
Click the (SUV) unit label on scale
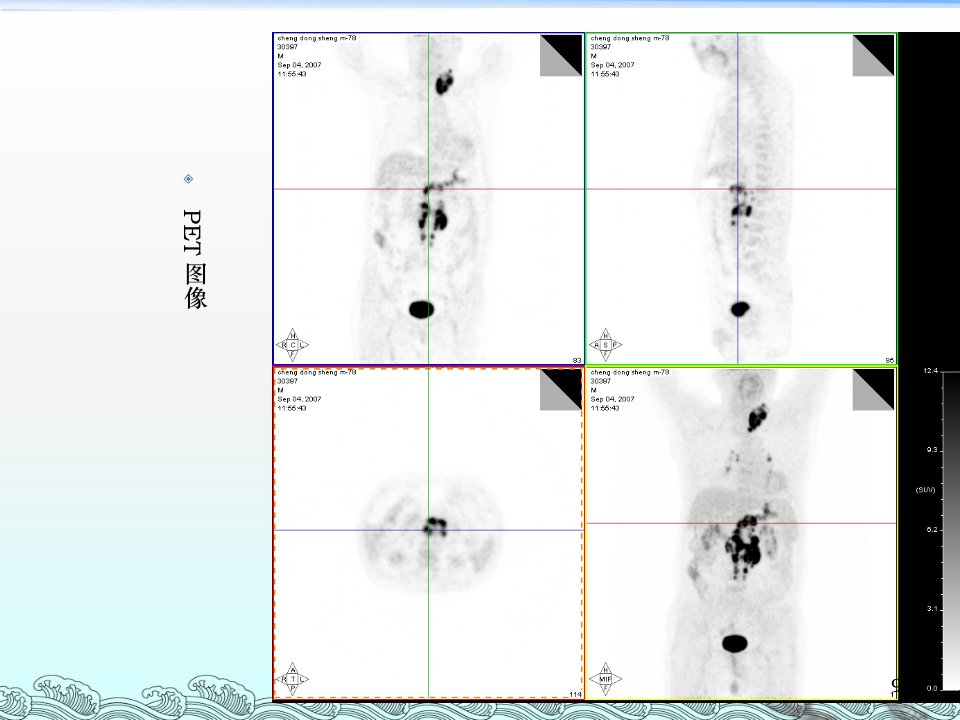[x=926, y=490]
